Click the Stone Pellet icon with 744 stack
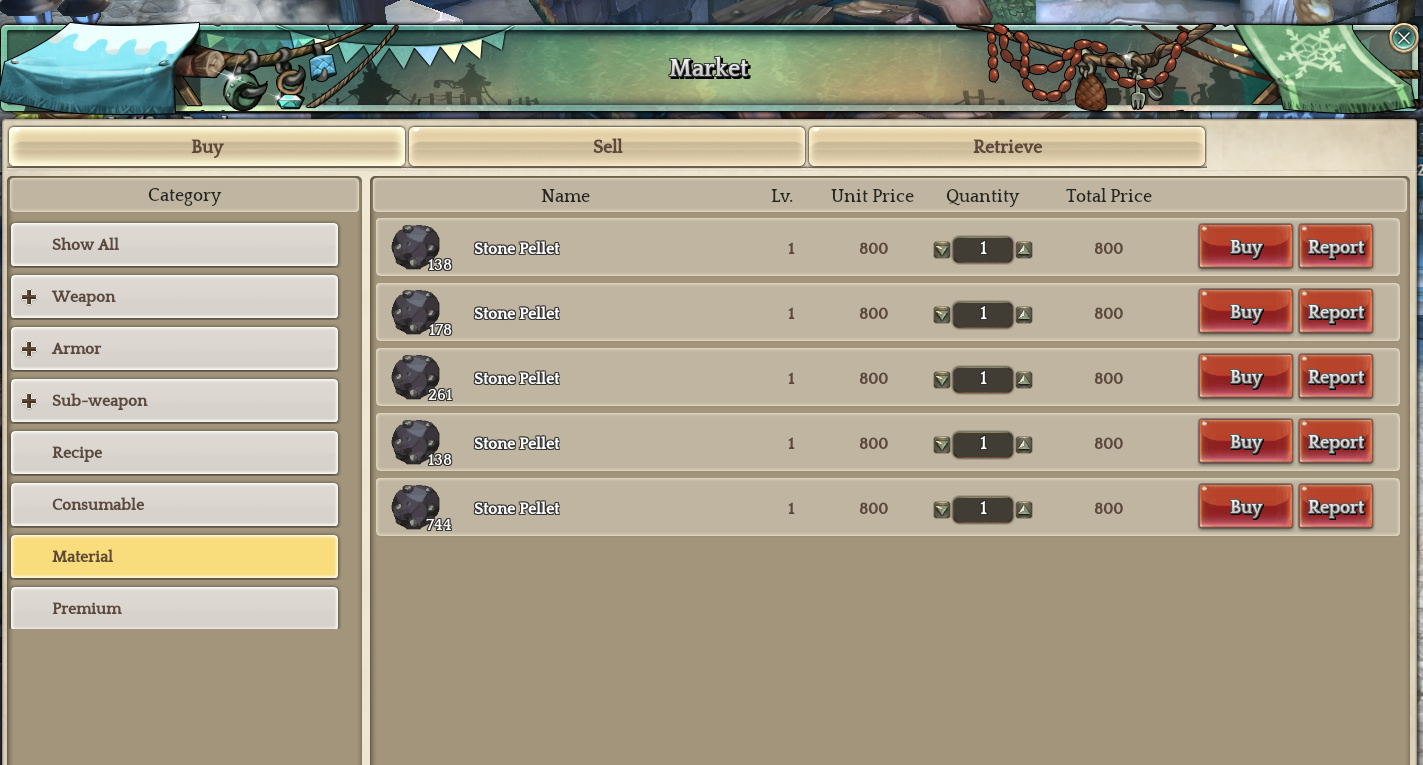Screen dimensions: 1423x765 coord(416,507)
